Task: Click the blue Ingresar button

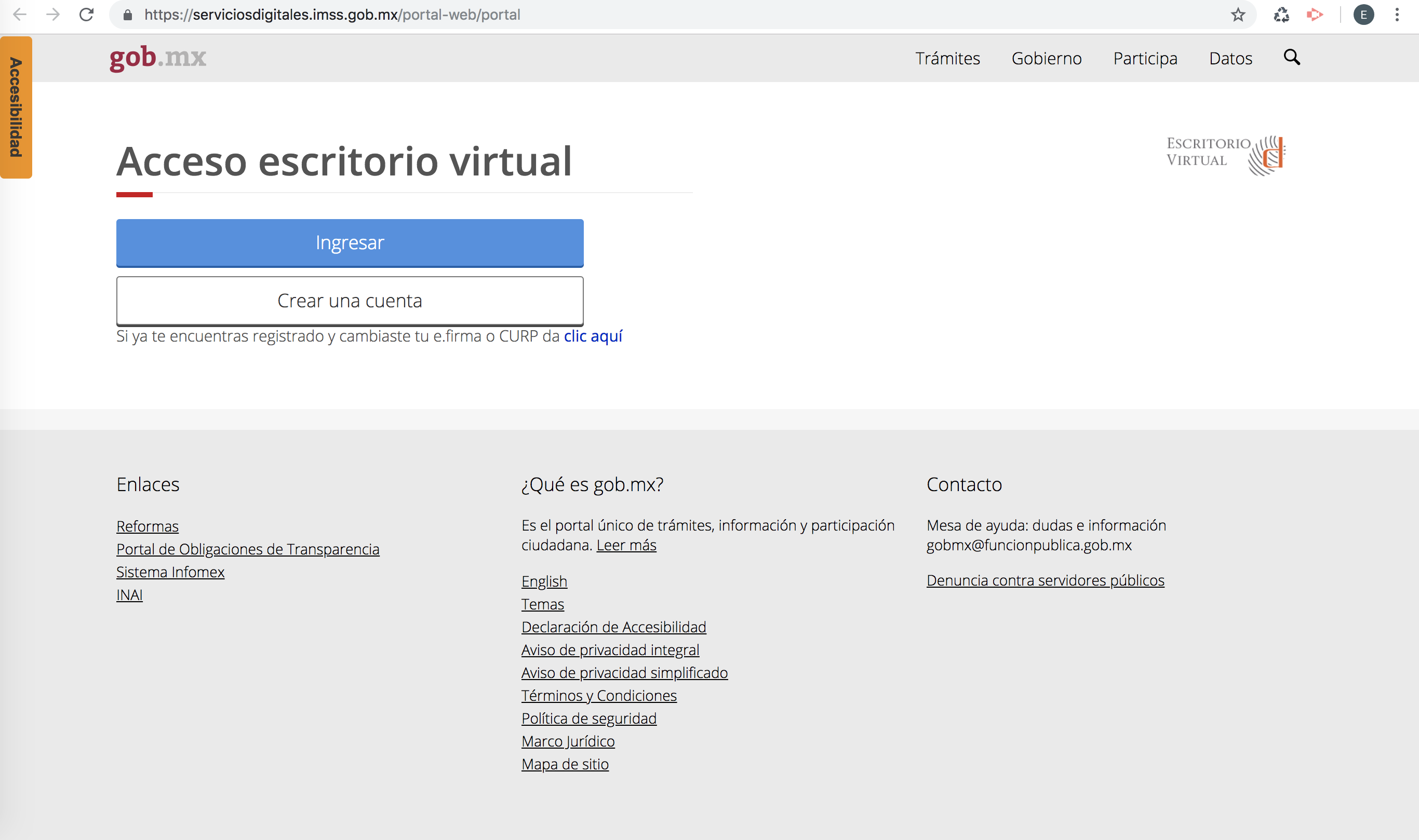Action: [350, 243]
